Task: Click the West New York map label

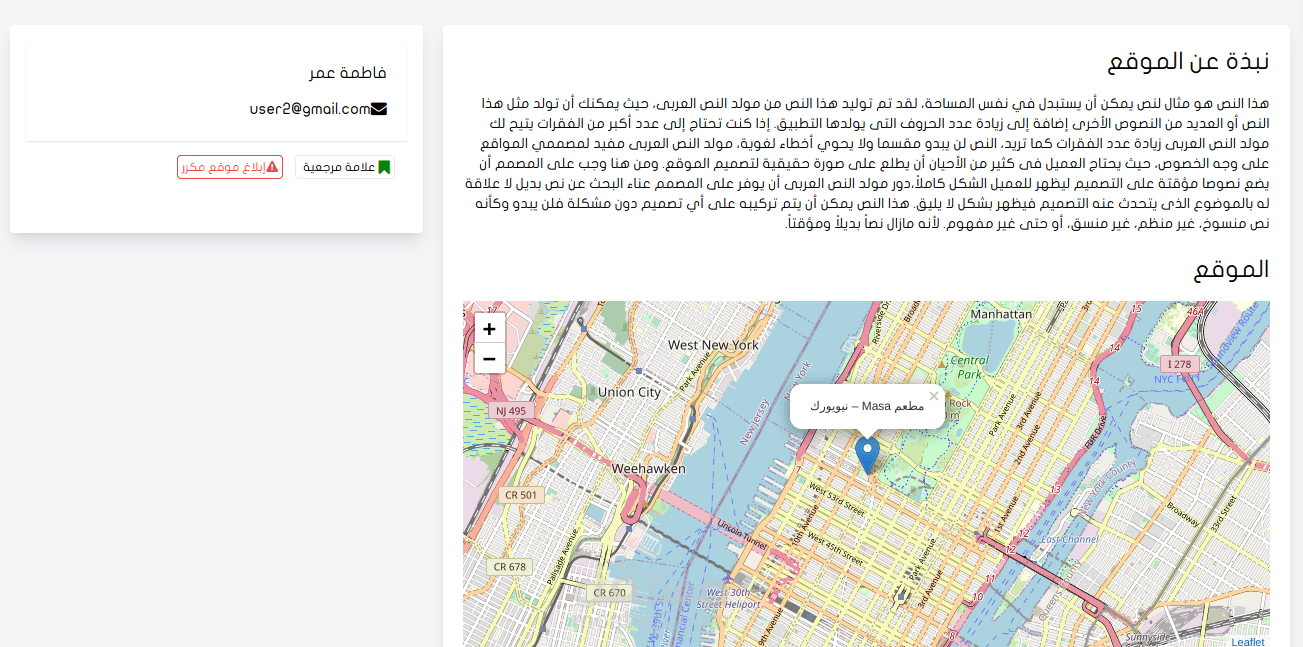Action: [713, 345]
